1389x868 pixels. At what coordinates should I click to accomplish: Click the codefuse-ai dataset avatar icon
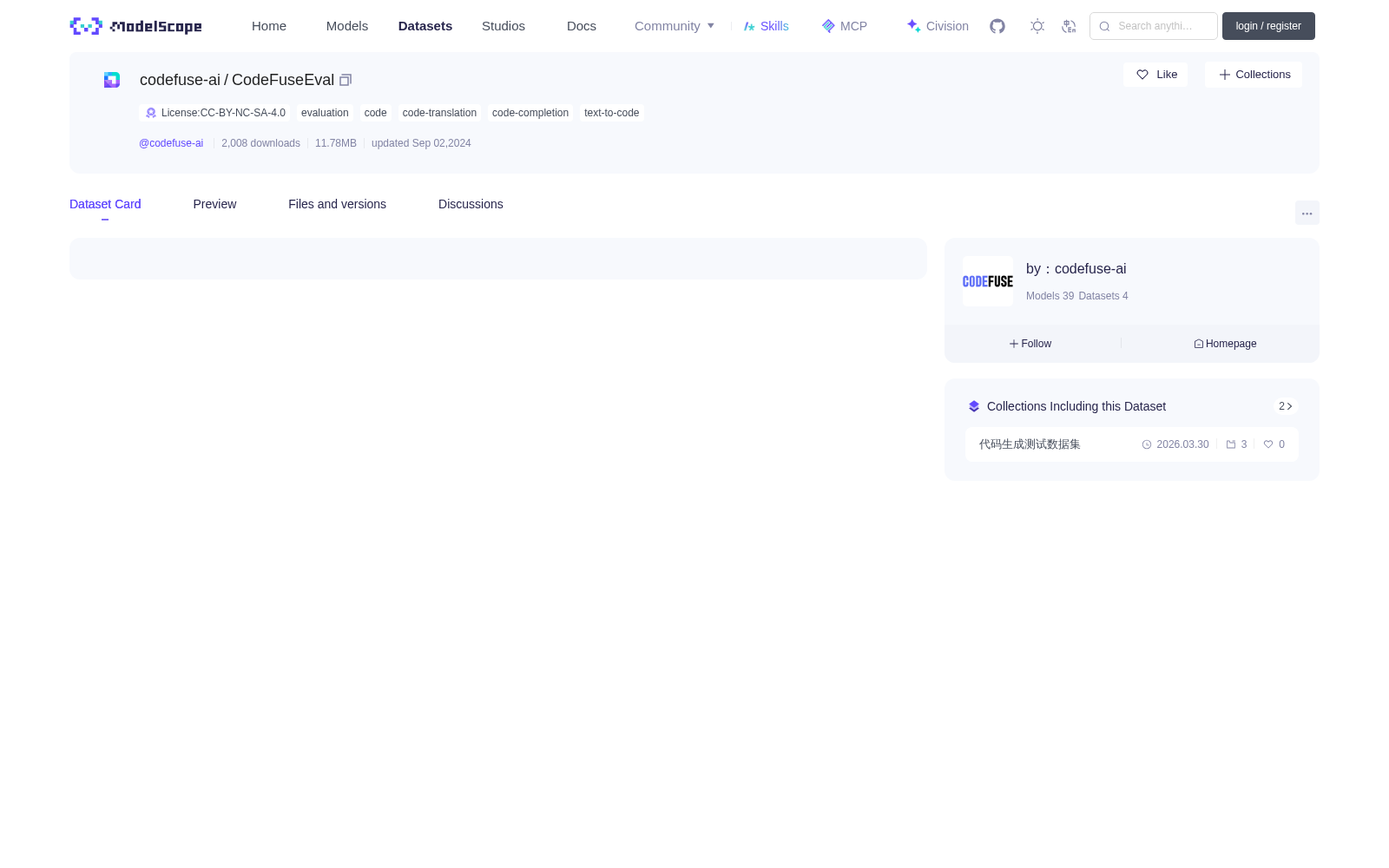point(112,80)
